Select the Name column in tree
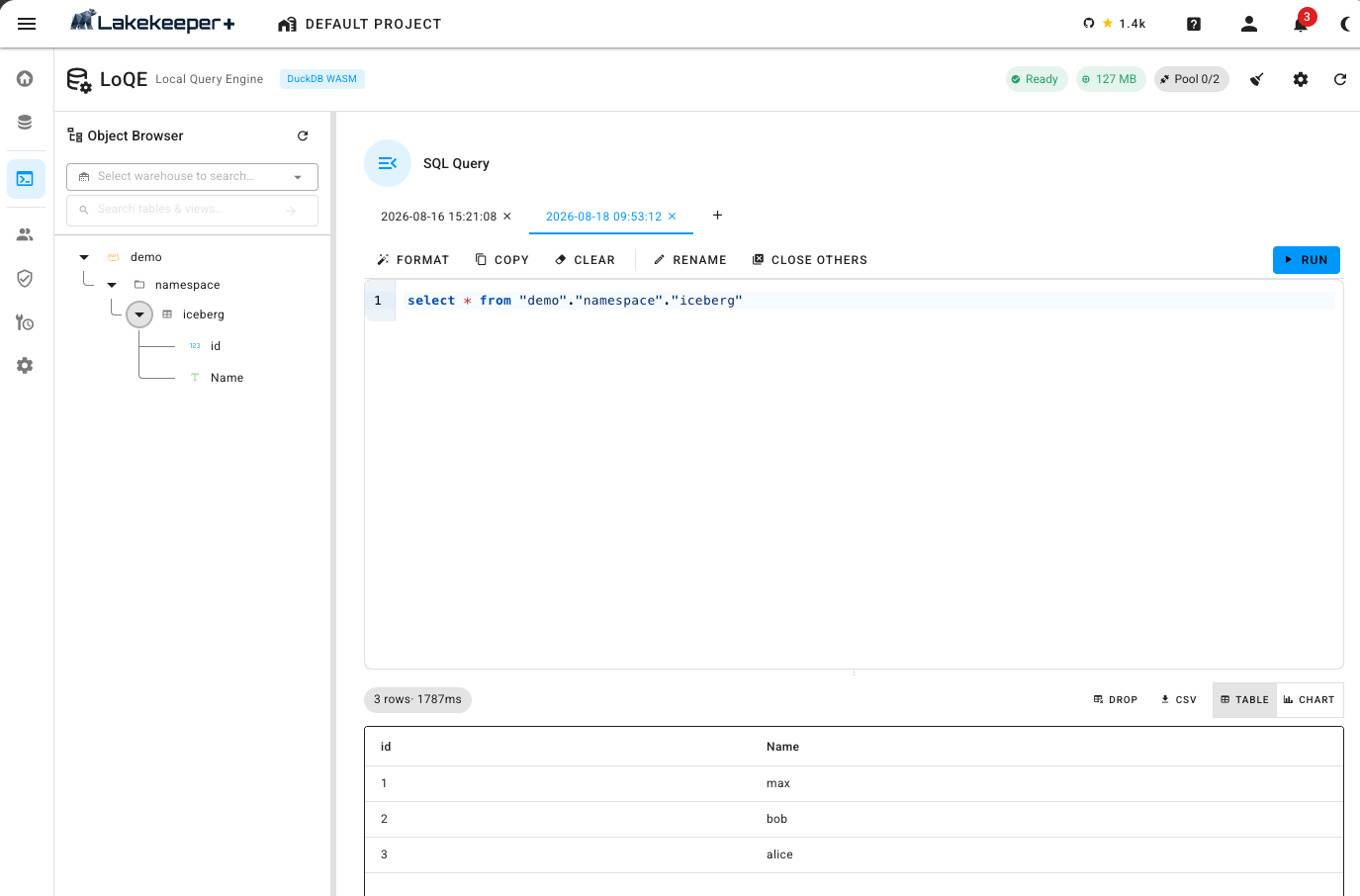This screenshot has height=896, width=1360. tap(227, 378)
